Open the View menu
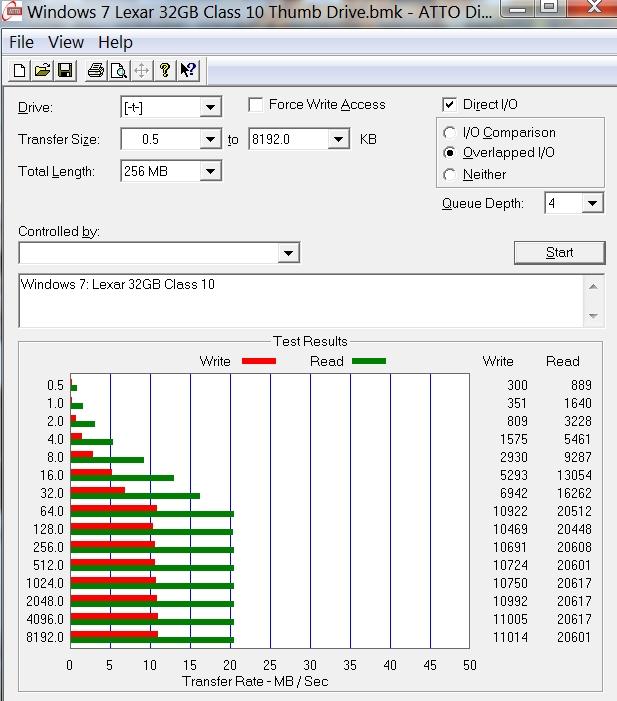 point(66,42)
